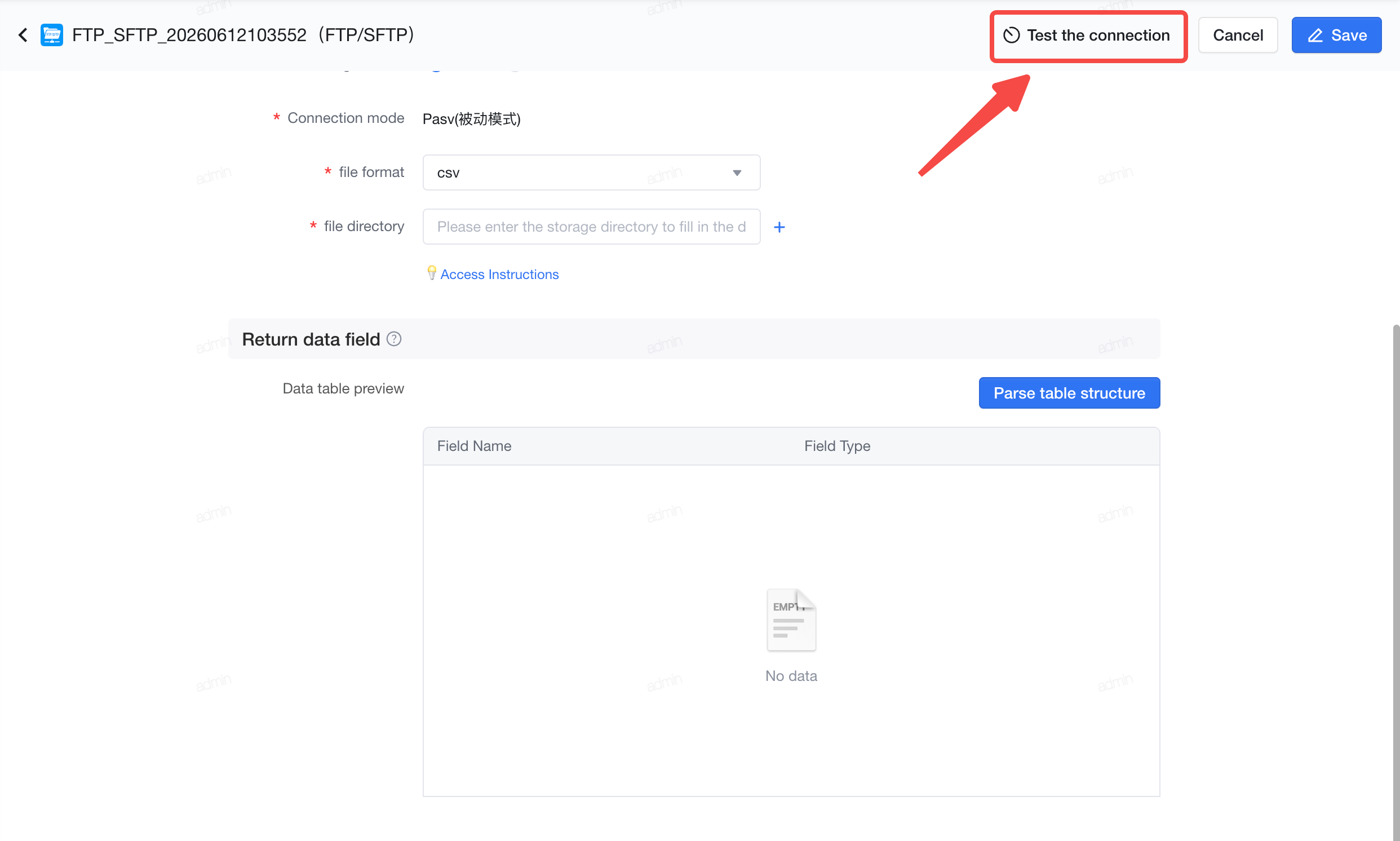This screenshot has height=841, width=1400.
Task: Open the Access Instructions link
Action: click(x=499, y=275)
